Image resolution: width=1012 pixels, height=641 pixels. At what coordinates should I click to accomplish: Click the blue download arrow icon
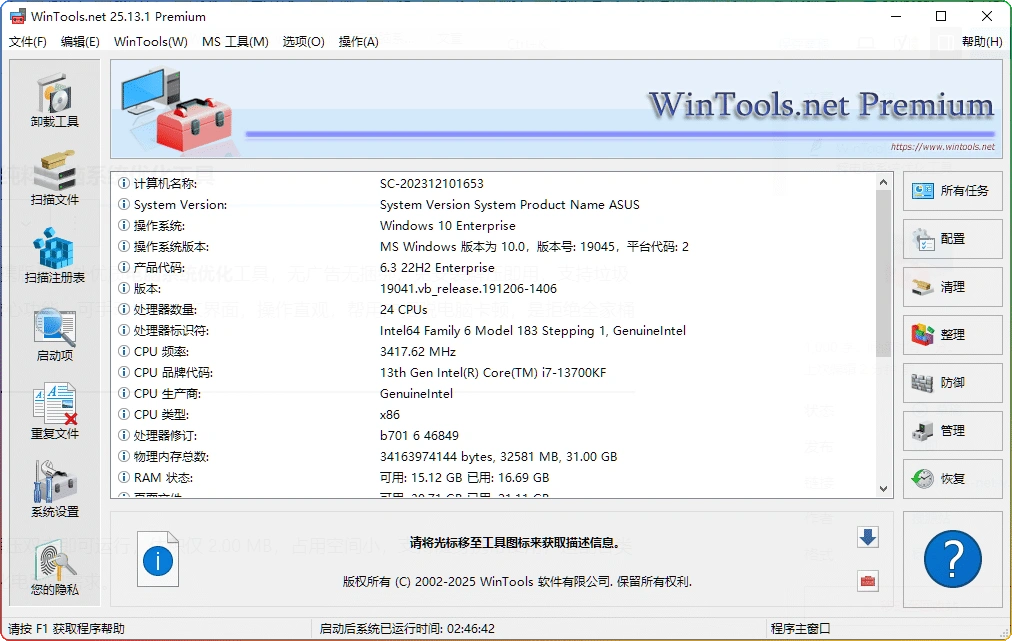click(x=866, y=537)
